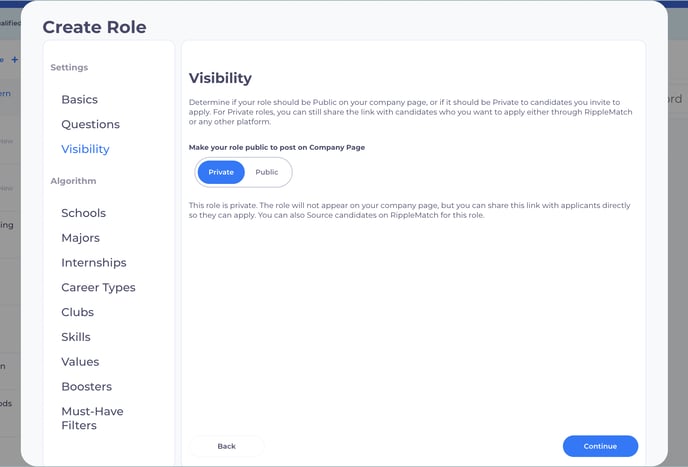Screen dimensions: 688x467
Task: Open the Career Types section
Action: (x=98, y=288)
